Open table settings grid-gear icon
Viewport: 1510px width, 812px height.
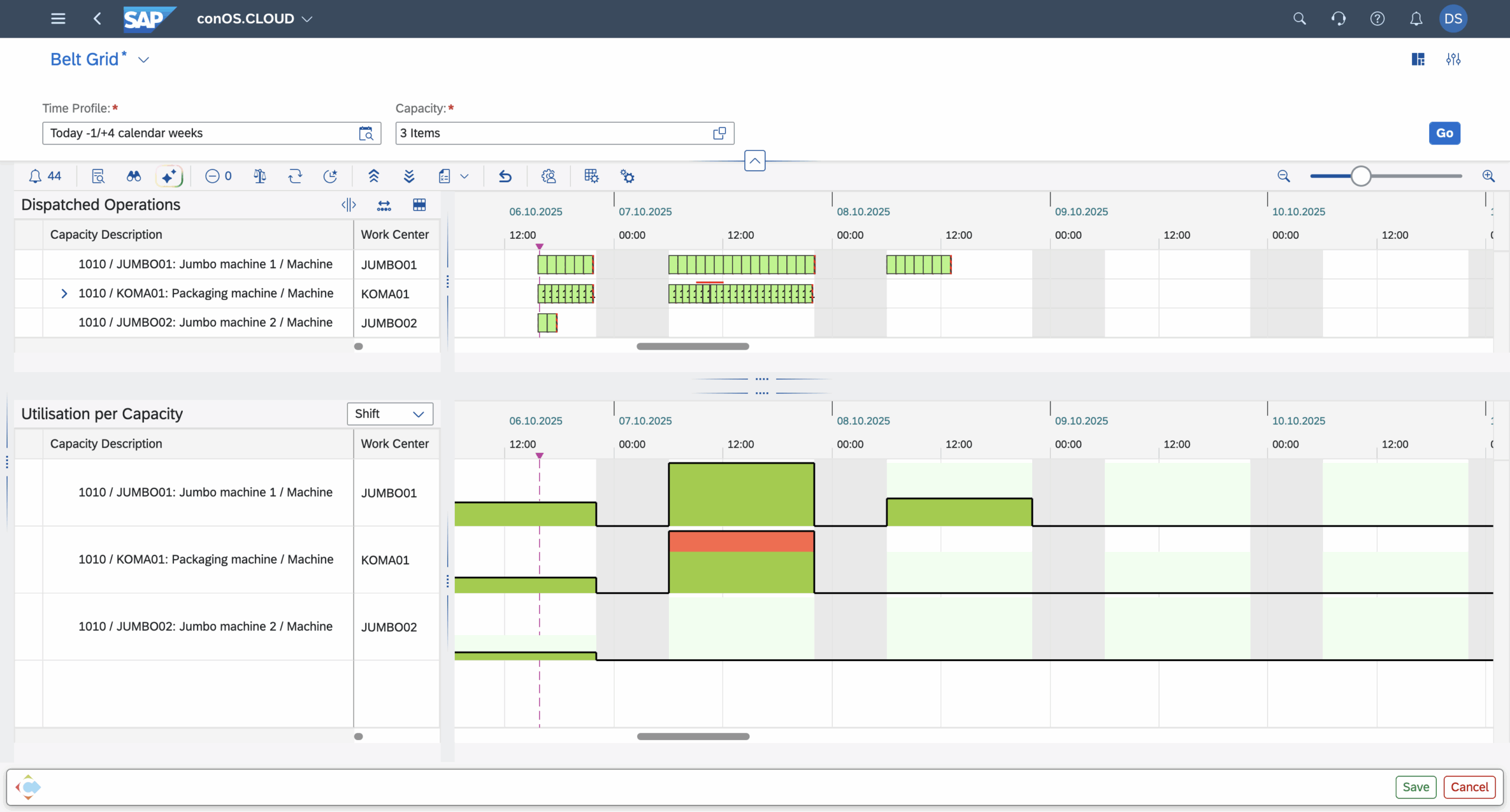591,176
